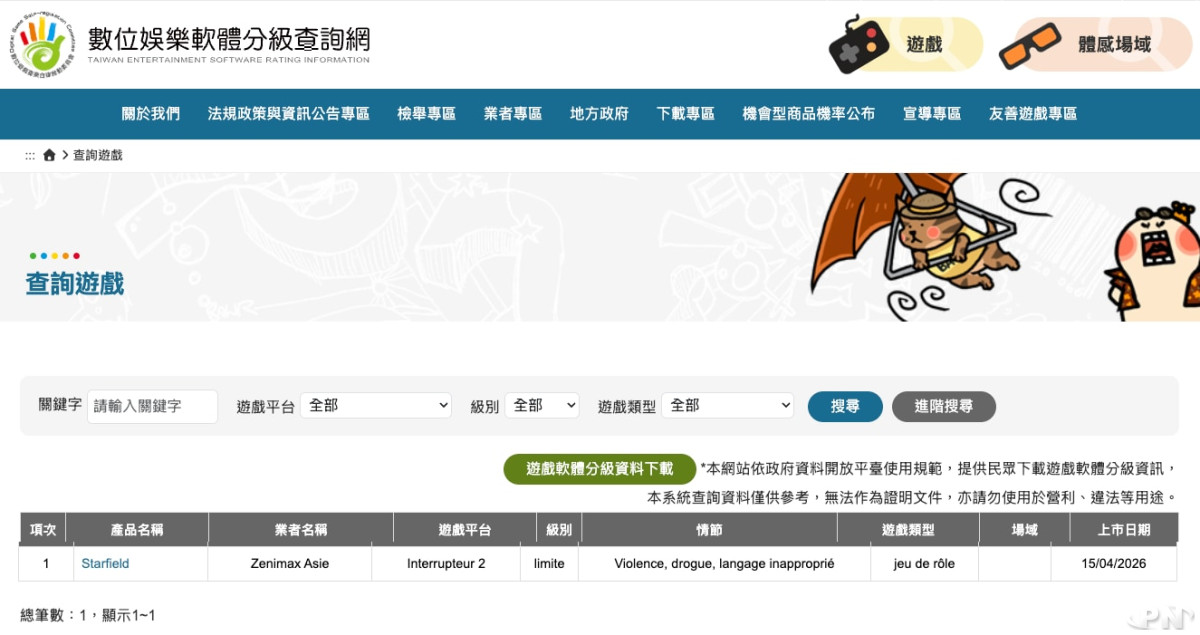Sort by 上市日期 column header
The height and width of the screenshot is (635, 1200).
point(1122,530)
